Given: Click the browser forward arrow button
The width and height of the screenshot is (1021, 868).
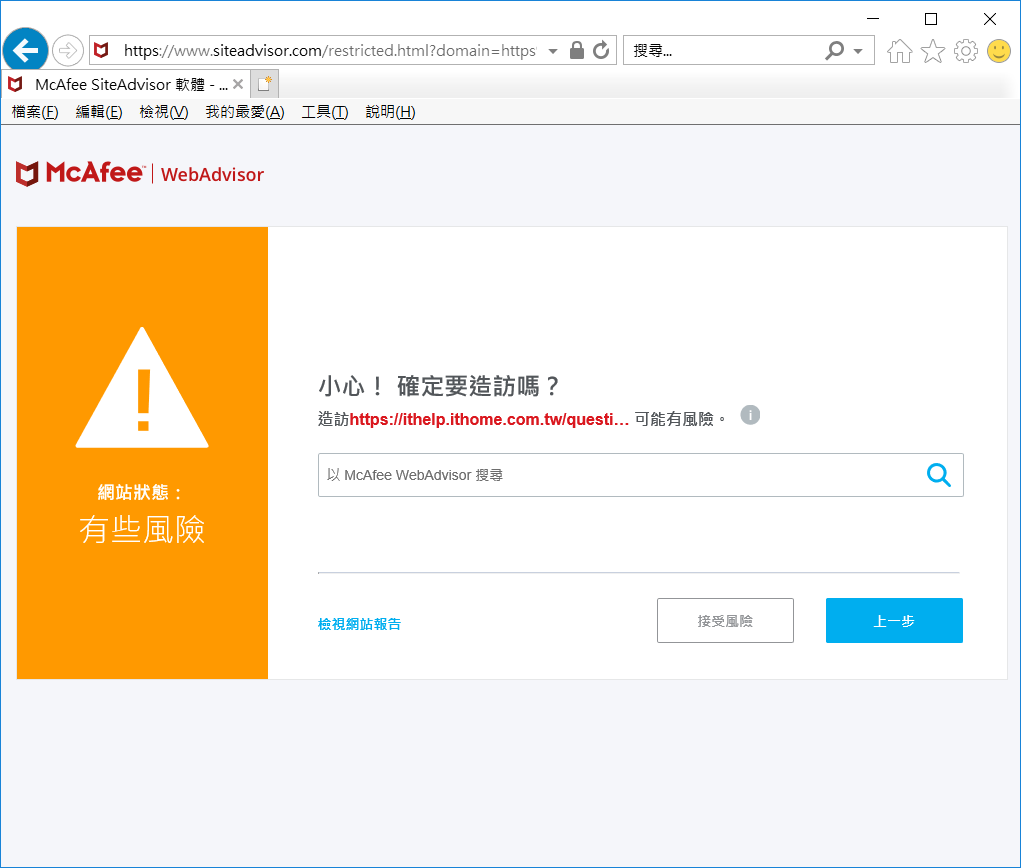Looking at the screenshot, I should (68, 50).
